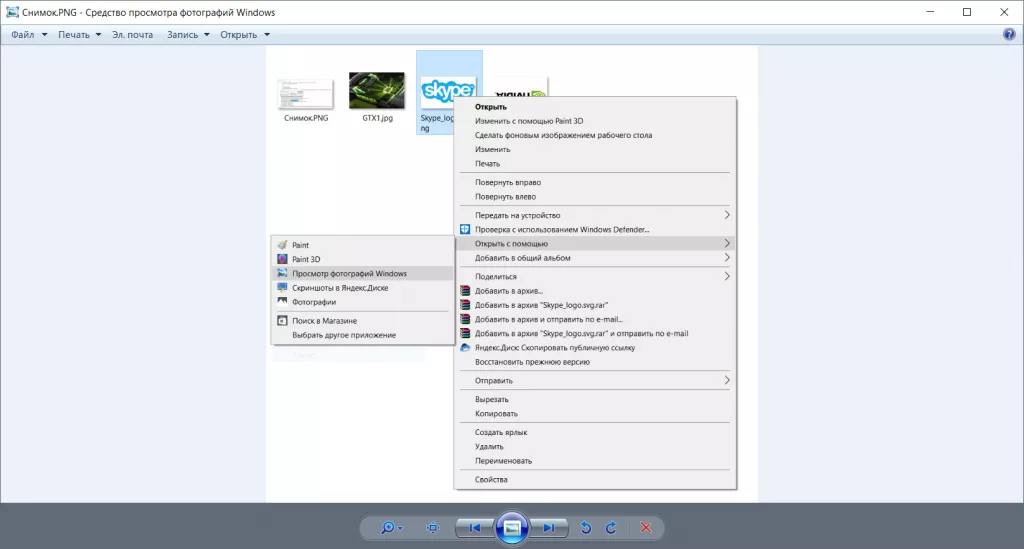This screenshot has width=1024, height=549.
Task: Open the help question mark icon
Action: tap(1009, 35)
